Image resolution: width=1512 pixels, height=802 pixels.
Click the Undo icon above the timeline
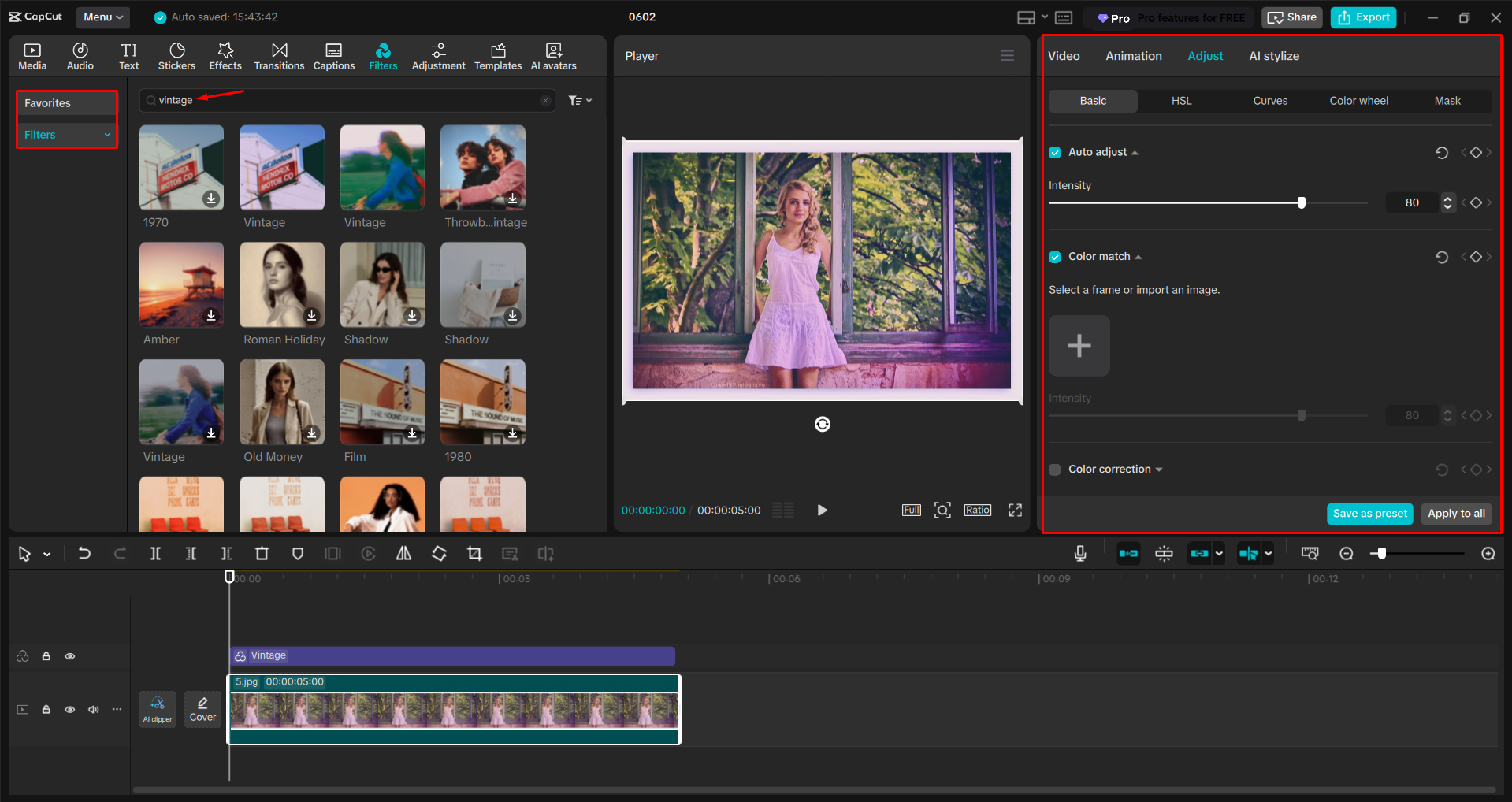84,553
